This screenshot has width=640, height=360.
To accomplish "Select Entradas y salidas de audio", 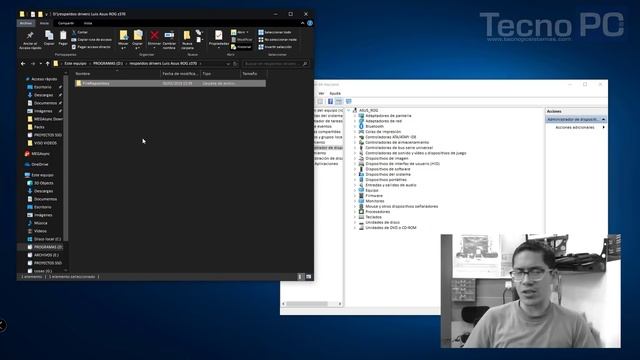I will [391, 185].
